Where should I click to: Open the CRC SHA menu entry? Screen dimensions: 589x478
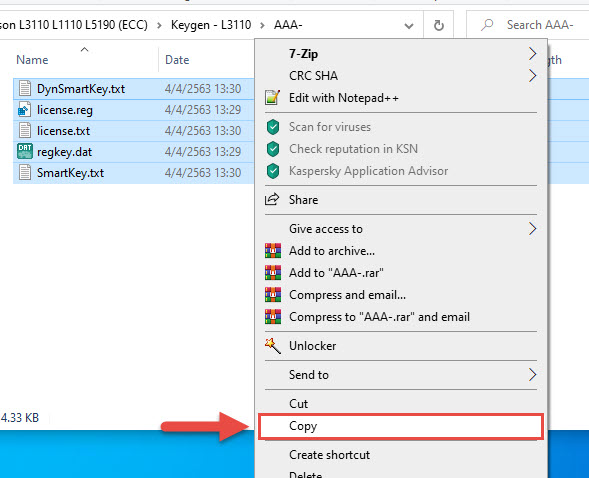coord(401,75)
